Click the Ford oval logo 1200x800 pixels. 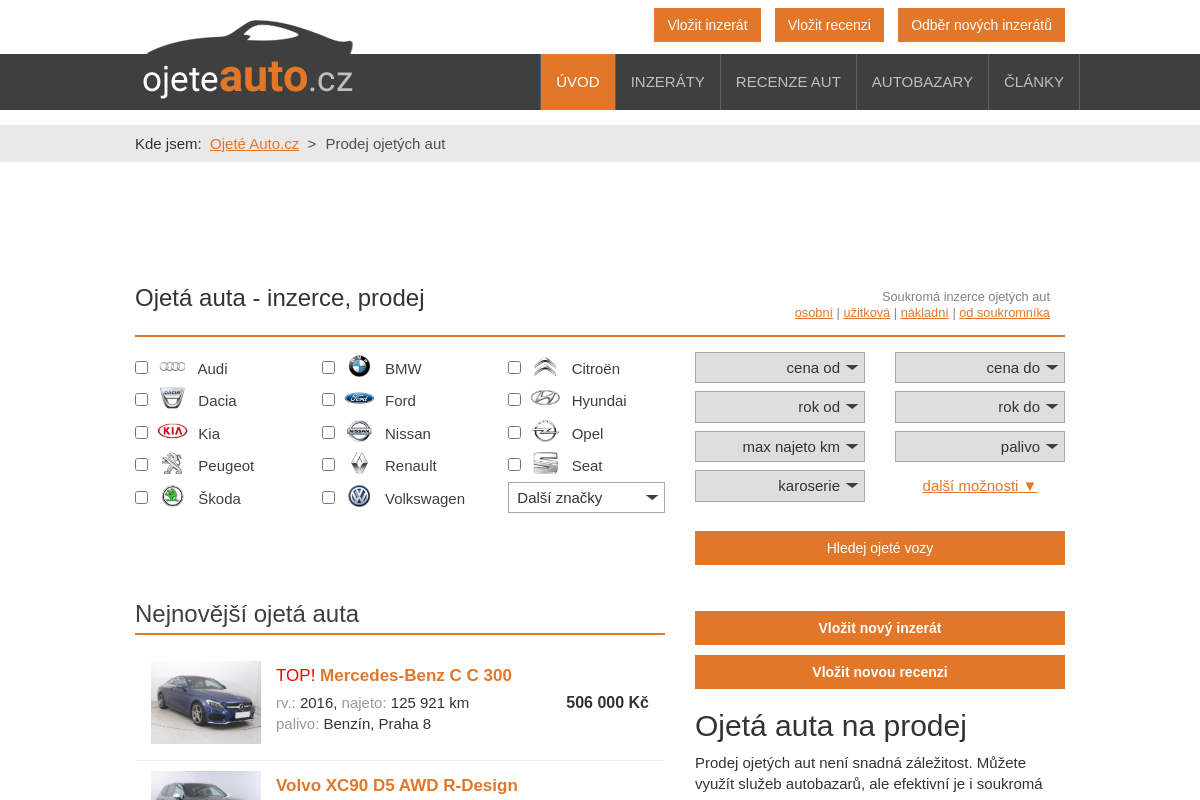pos(359,398)
